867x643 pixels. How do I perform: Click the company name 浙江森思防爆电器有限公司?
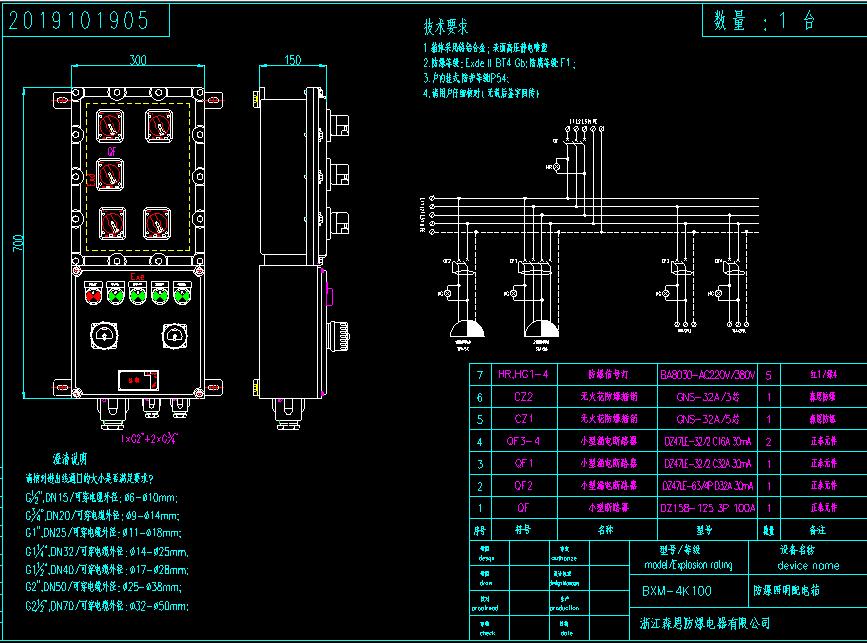point(706,622)
